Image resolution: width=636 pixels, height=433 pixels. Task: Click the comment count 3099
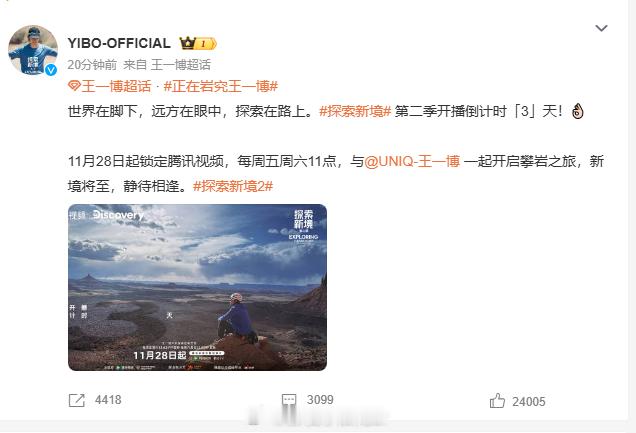tap(320, 400)
